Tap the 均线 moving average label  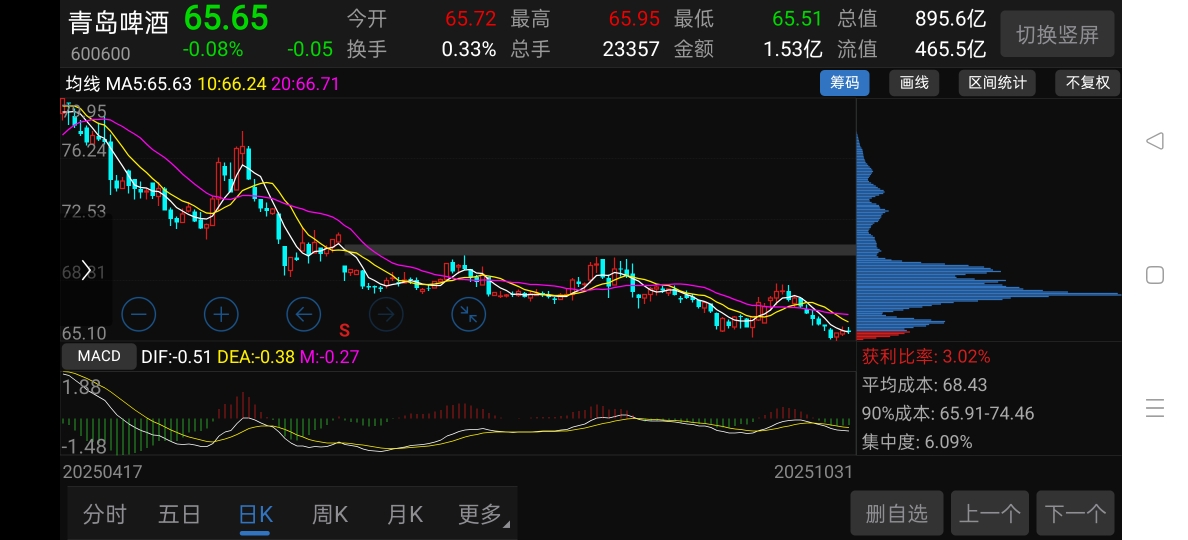83,83
